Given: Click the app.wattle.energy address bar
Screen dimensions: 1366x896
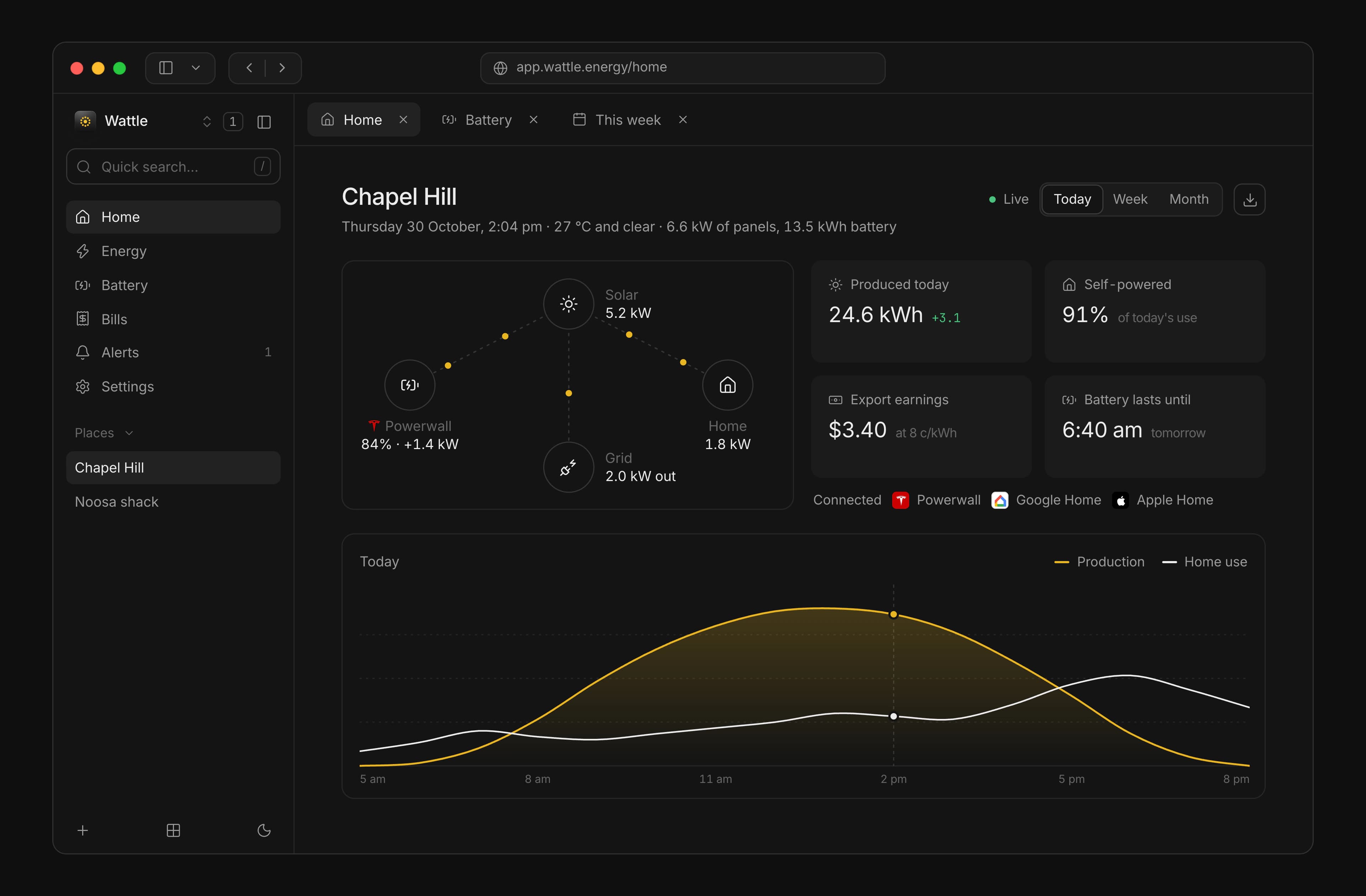Looking at the screenshot, I should (682, 68).
